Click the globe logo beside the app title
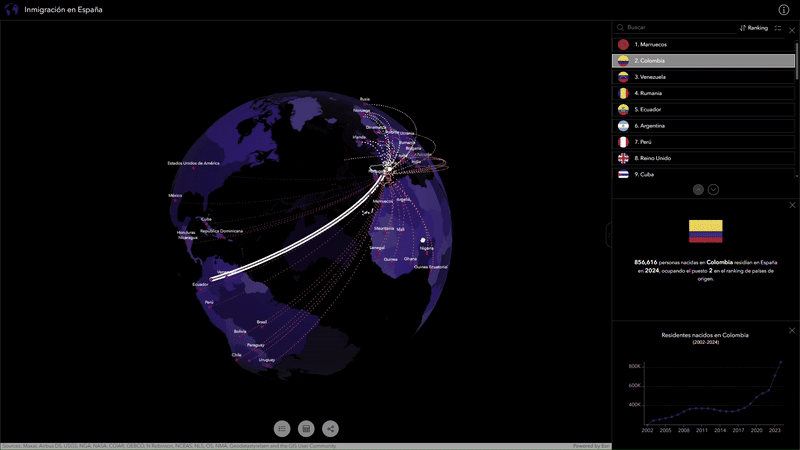The width and height of the screenshot is (800, 450). pos(11,10)
